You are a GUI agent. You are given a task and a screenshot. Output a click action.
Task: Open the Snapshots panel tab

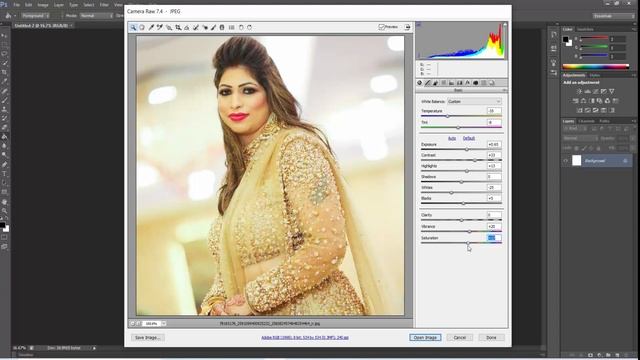click(x=491, y=83)
